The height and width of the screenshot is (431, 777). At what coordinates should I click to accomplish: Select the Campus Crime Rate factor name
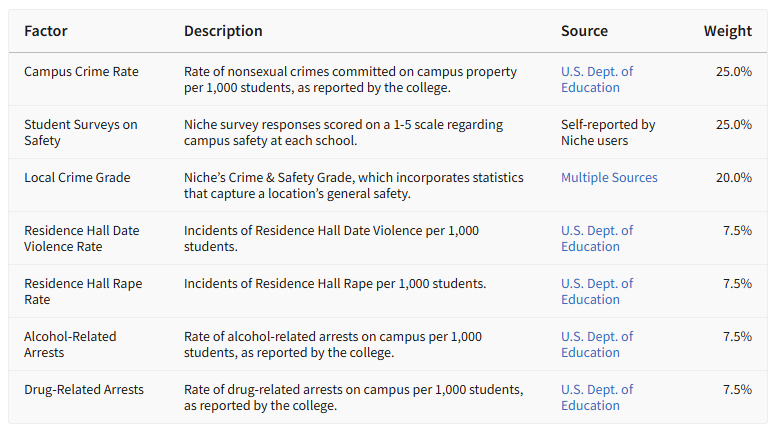[x=81, y=72]
